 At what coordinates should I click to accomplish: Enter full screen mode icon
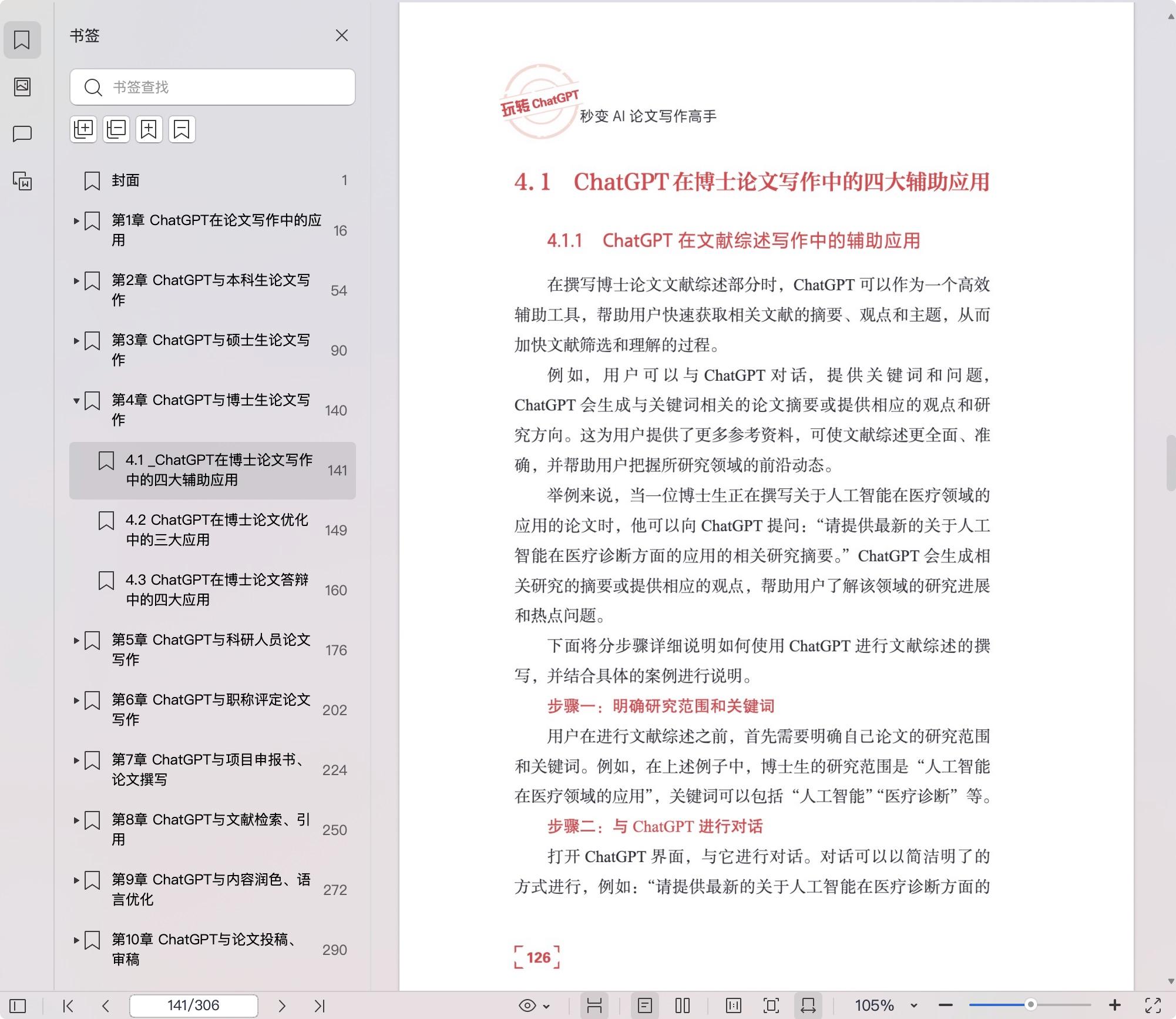[1153, 1005]
